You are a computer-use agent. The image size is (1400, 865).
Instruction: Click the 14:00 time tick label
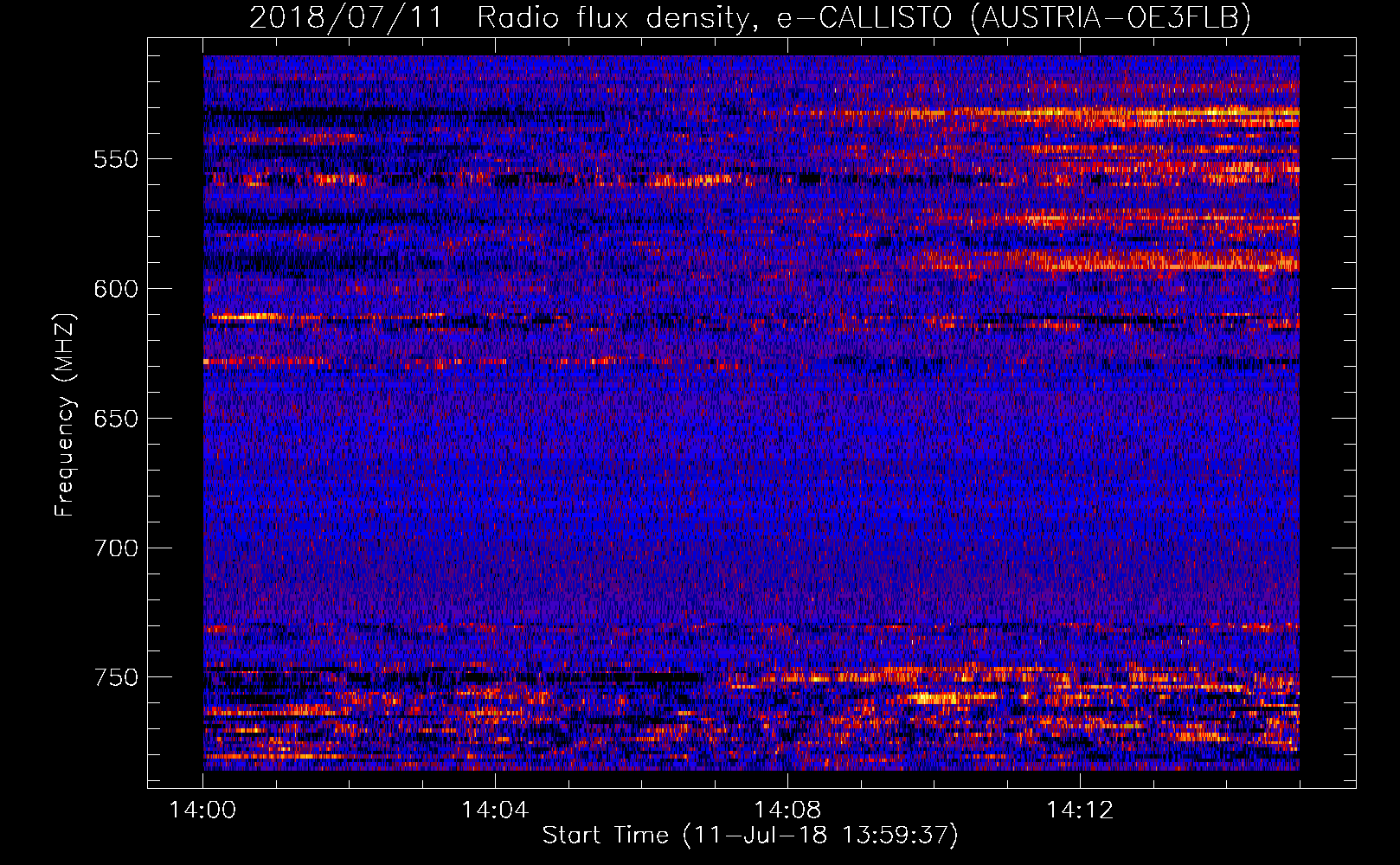tap(203, 811)
